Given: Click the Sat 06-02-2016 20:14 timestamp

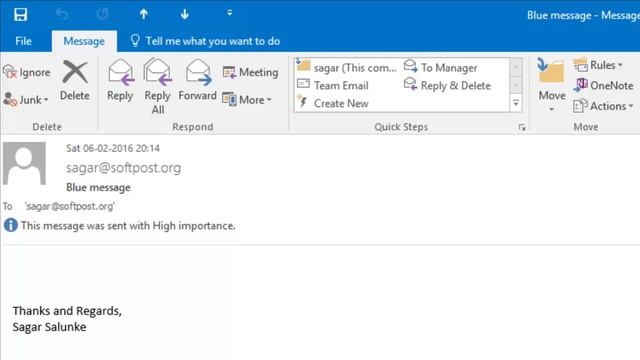Looking at the screenshot, I should click(x=113, y=148).
